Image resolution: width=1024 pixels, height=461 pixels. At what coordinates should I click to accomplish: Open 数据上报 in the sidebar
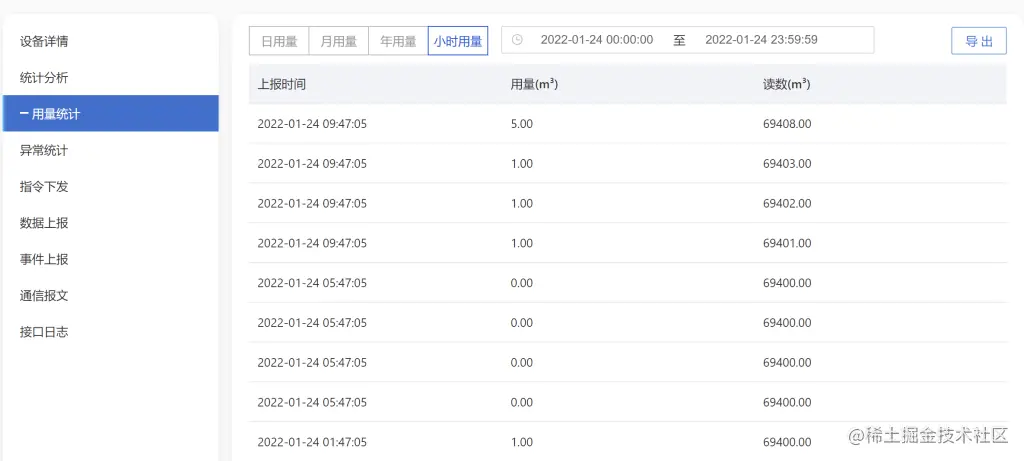pos(44,223)
